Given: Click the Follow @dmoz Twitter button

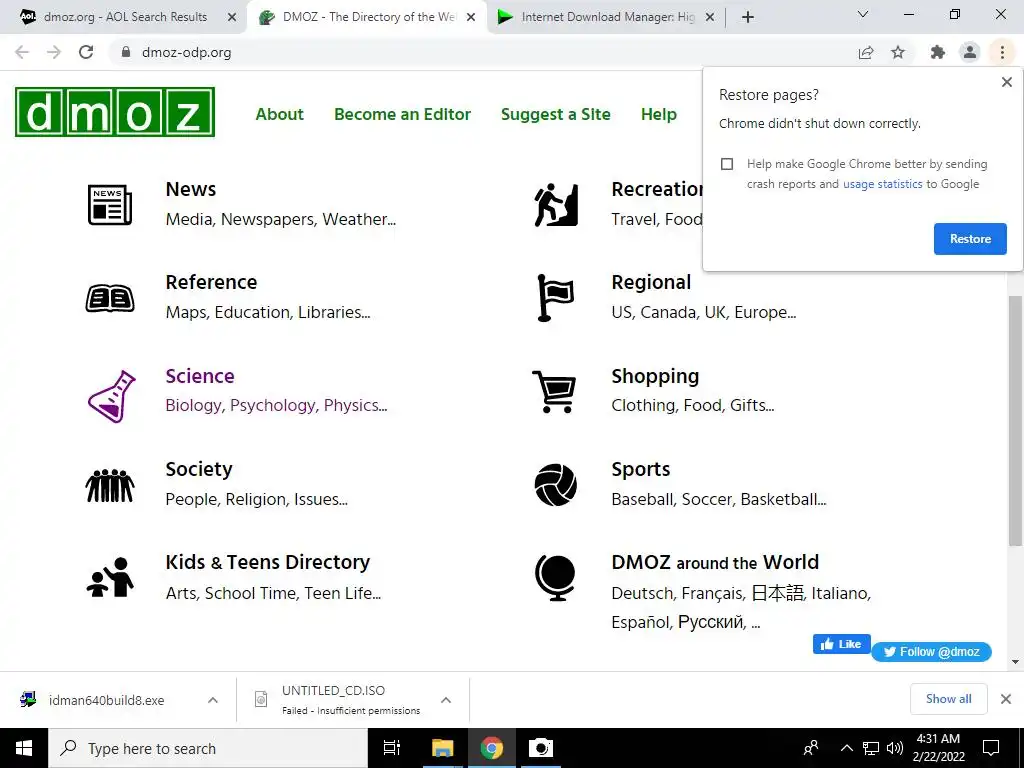Looking at the screenshot, I should point(931,652).
